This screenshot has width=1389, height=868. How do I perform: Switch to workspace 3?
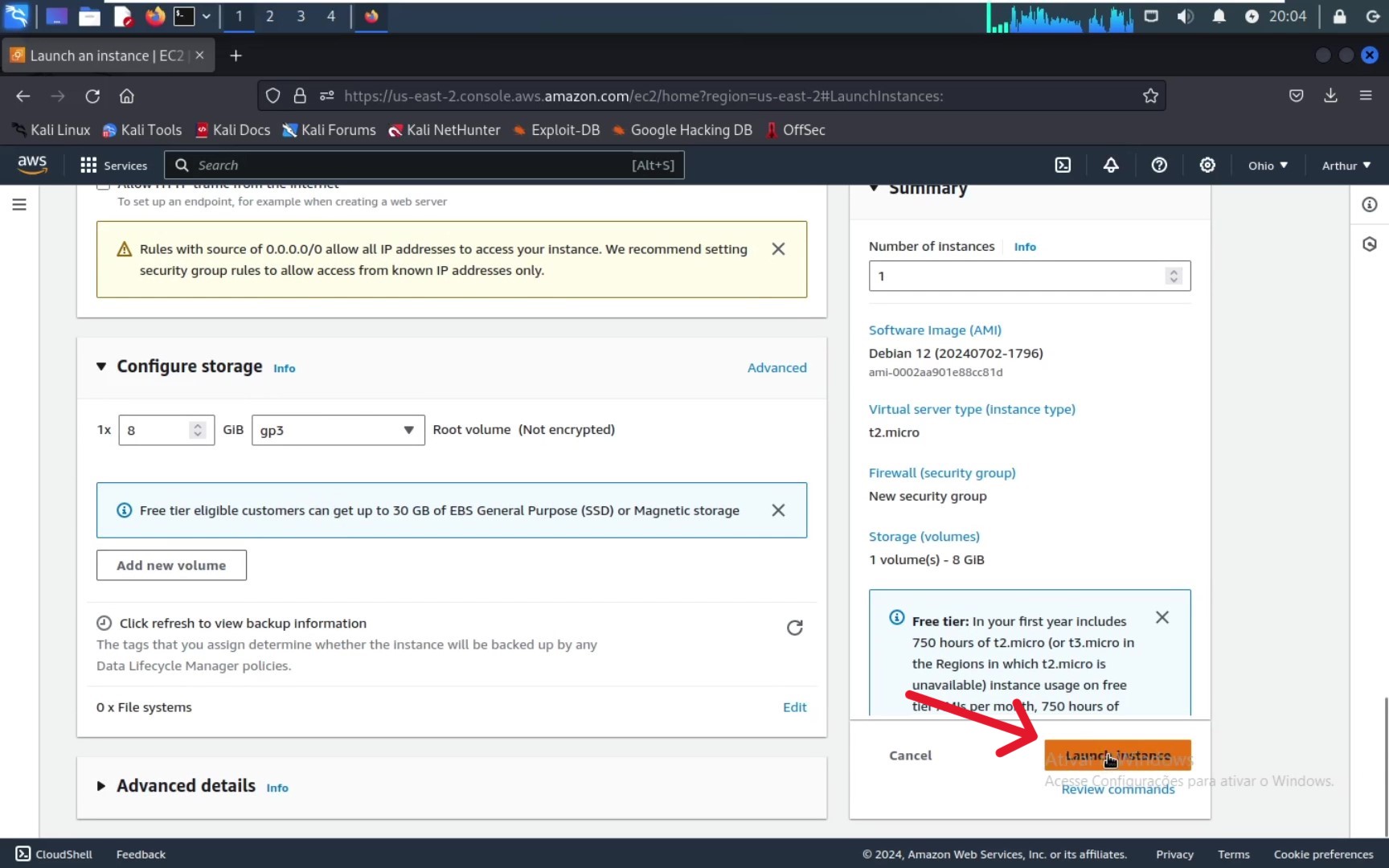301,16
